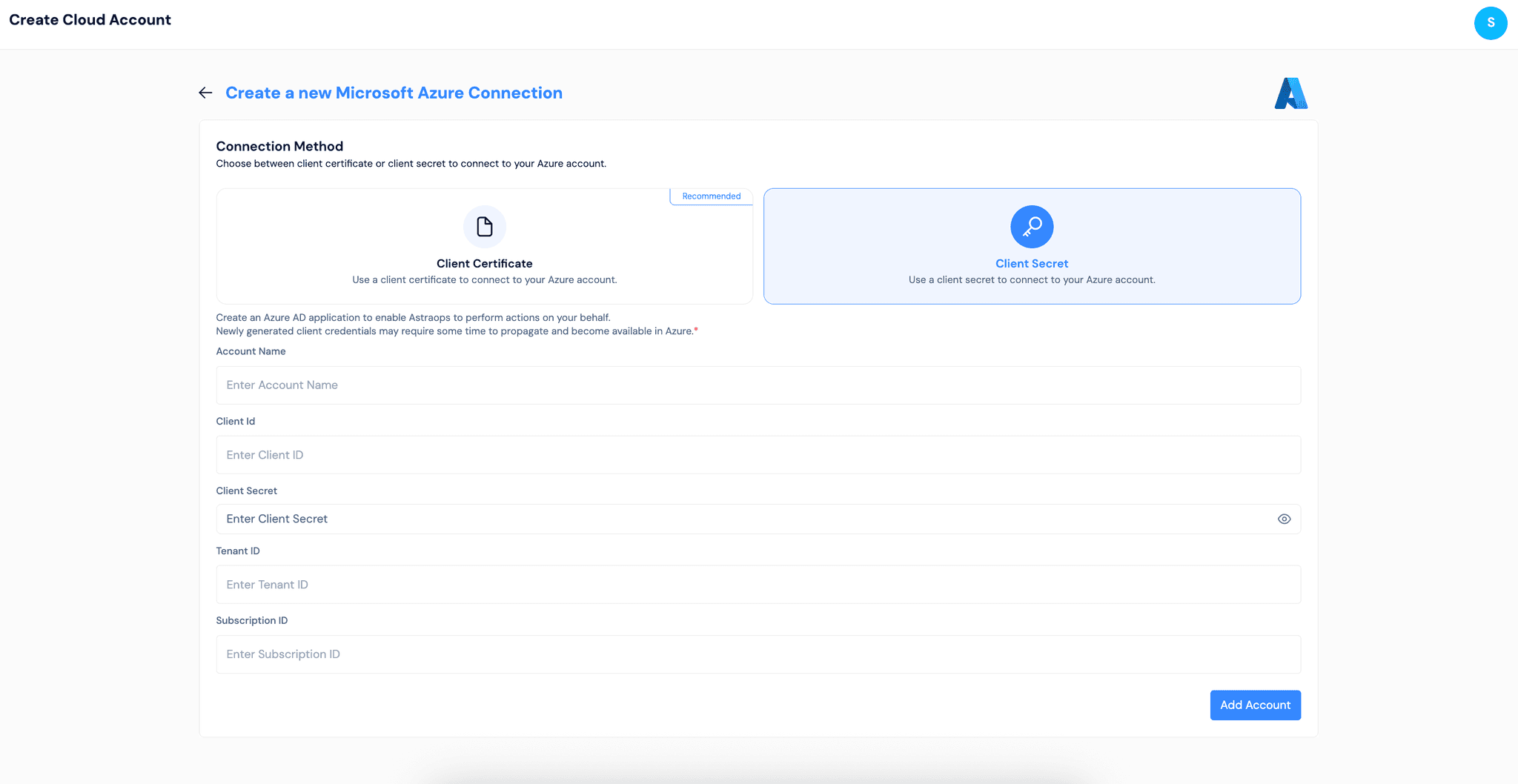
Task: Focus the Subscription ID entry field
Action: (x=758, y=654)
